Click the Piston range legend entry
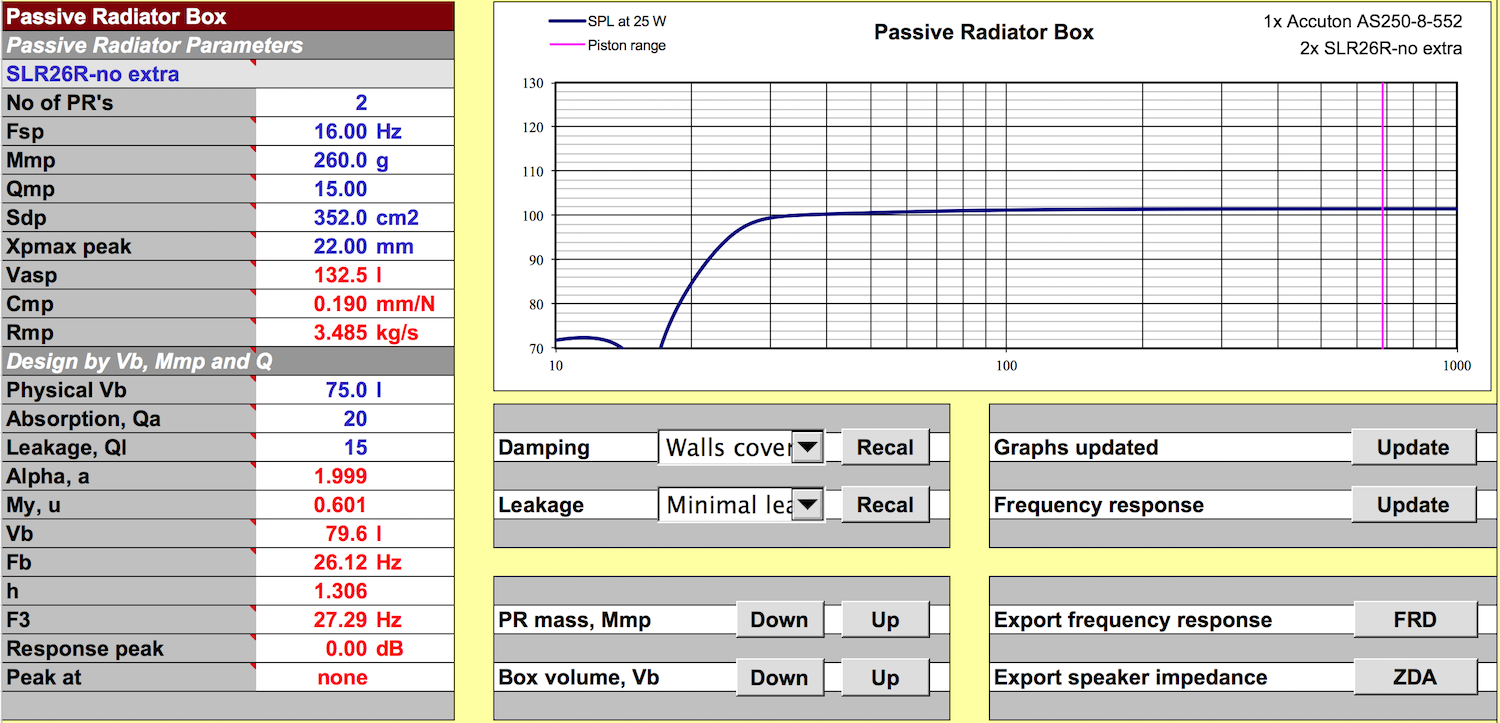This screenshot has height=723, width=1500. pos(607,45)
